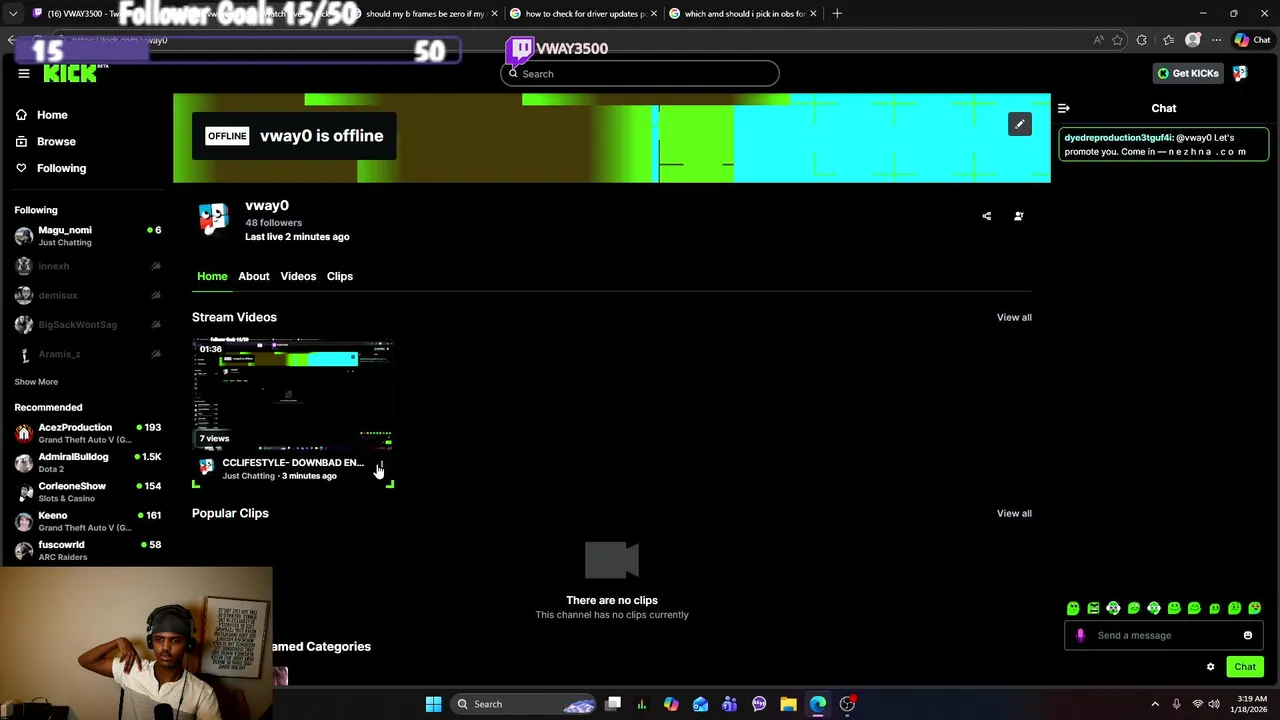Switch to the Videos tab
This screenshot has width=1280, height=720.
coord(298,276)
